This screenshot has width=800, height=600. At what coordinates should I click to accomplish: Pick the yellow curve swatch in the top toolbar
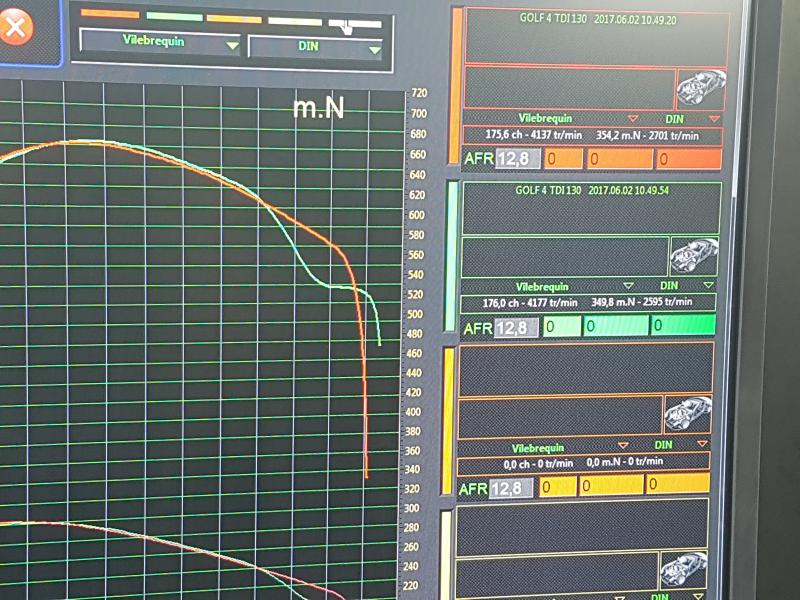[x=234, y=19]
